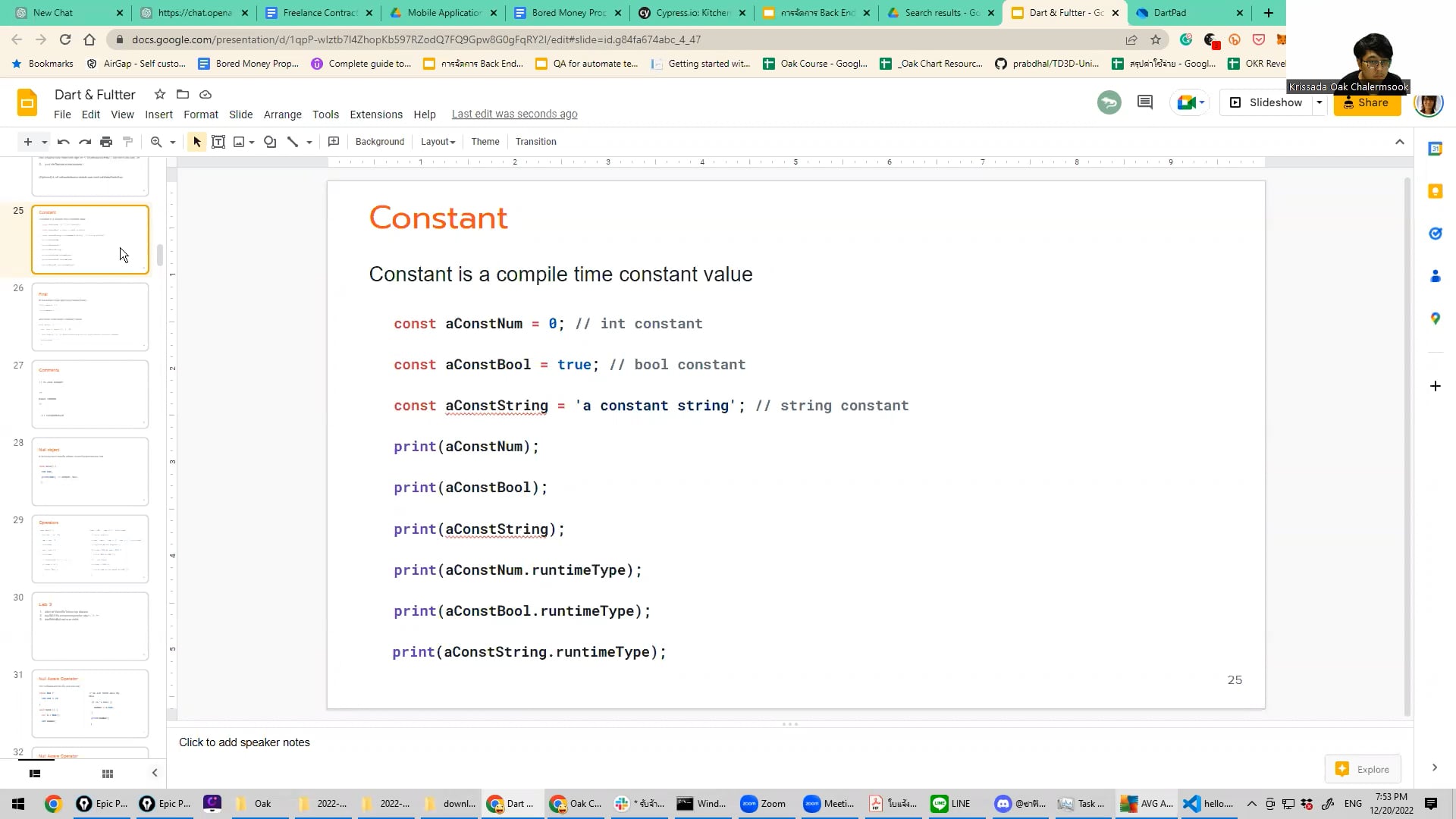The width and height of the screenshot is (1456, 819).
Task: Click the undo icon
Action: tap(64, 142)
